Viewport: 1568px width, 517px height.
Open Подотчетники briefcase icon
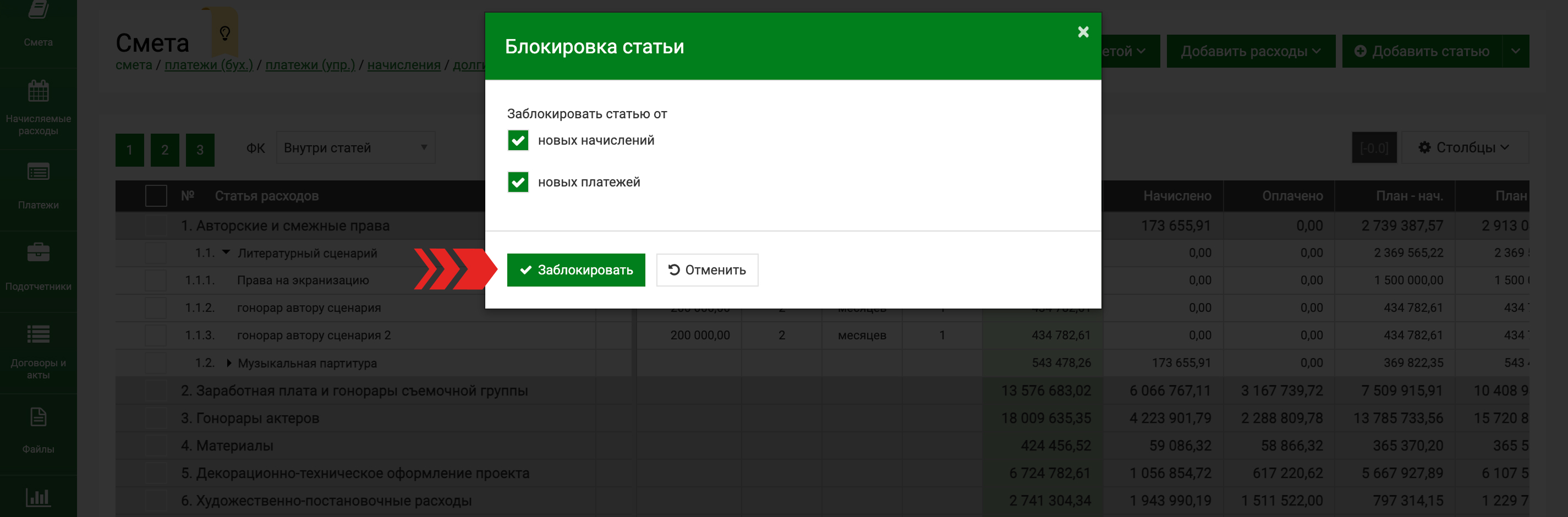point(39,252)
